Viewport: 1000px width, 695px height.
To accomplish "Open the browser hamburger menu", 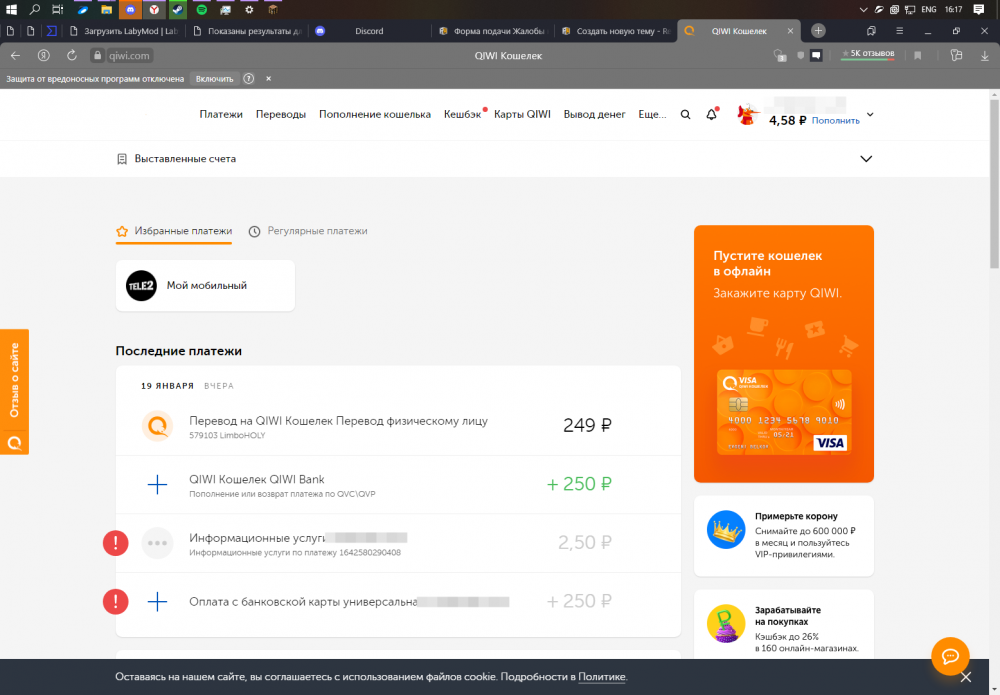I will tap(899, 31).
